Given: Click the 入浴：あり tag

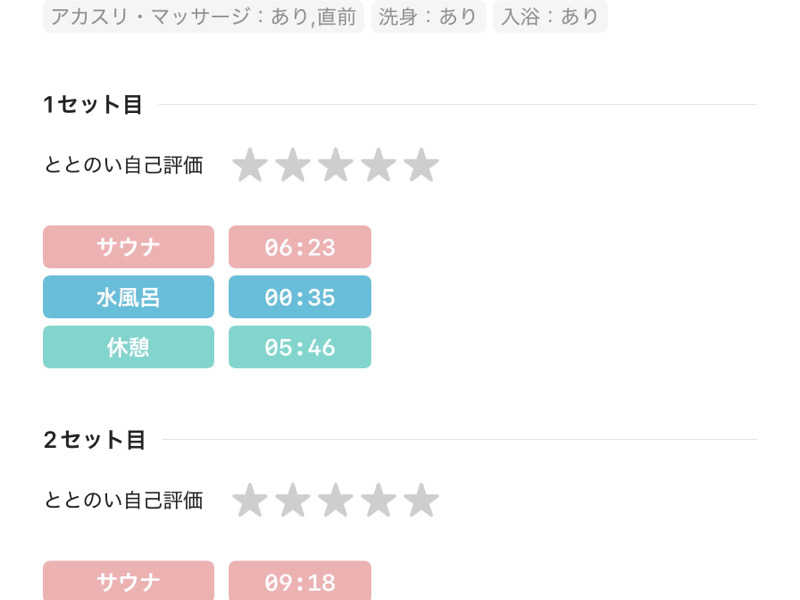Looking at the screenshot, I should [x=550, y=17].
